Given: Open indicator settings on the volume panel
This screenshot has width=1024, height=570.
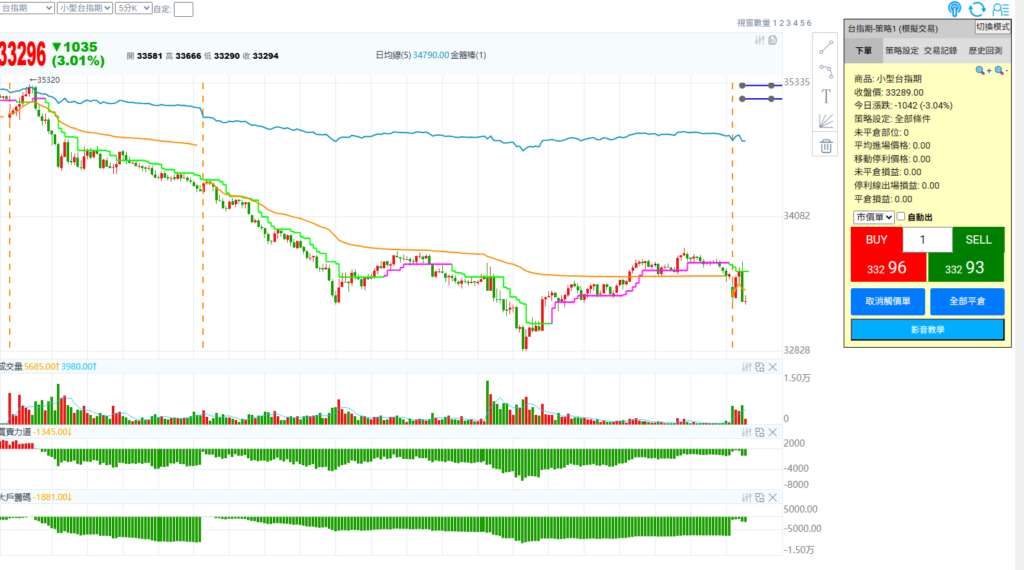Looking at the screenshot, I should click(x=745, y=367).
